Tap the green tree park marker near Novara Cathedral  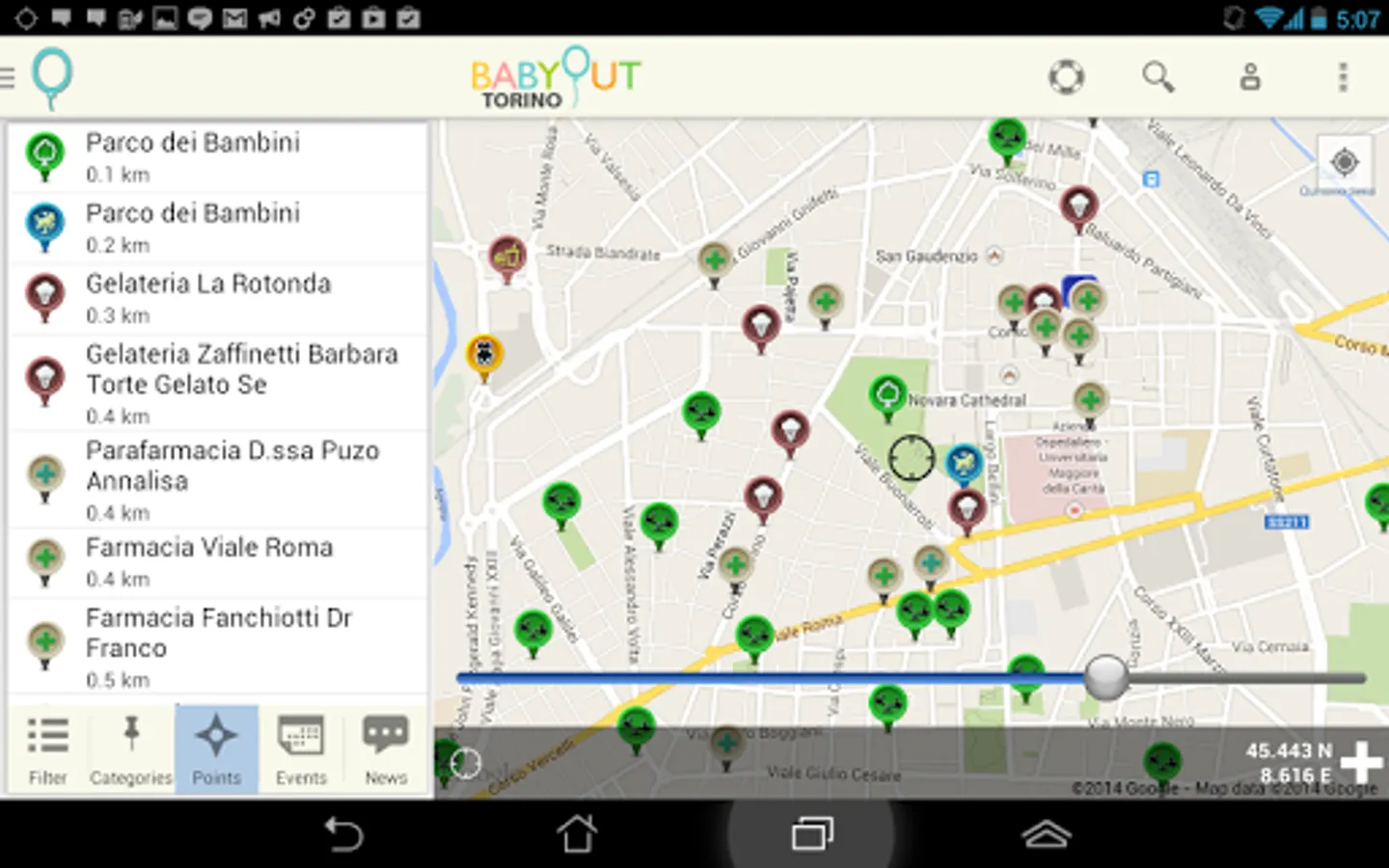click(887, 397)
